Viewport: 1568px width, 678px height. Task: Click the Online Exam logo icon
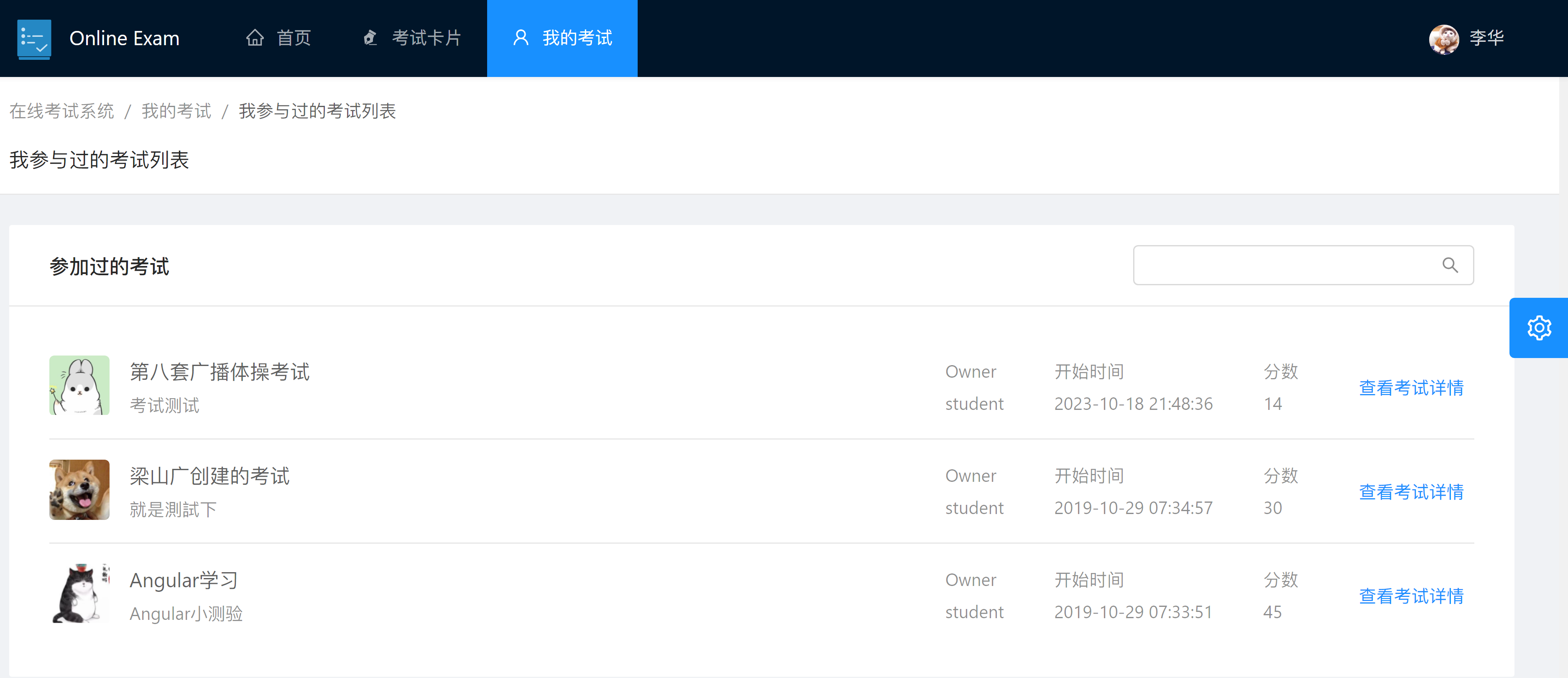point(34,39)
